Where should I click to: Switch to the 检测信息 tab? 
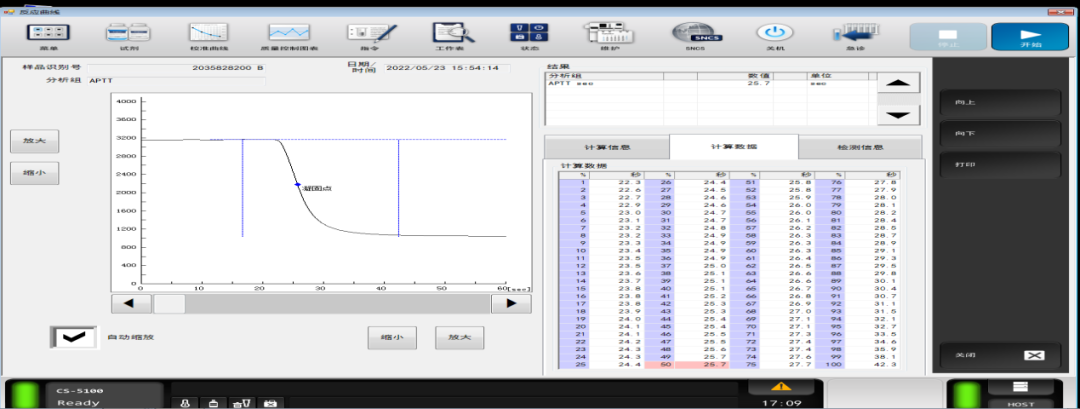860,147
